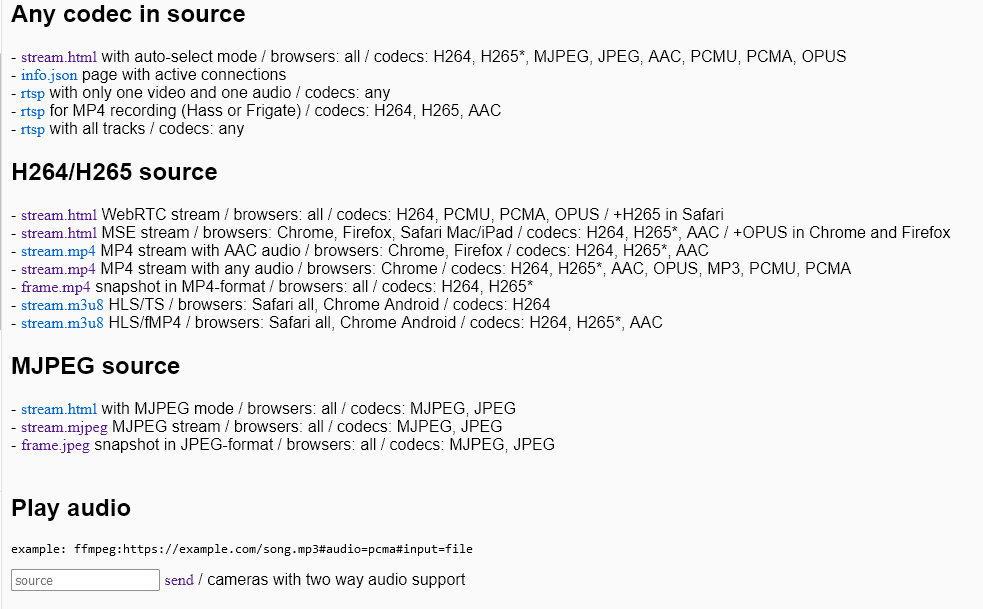Click the H264/H265 source heading
The height and width of the screenshot is (609, 983).
tap(113, 172)
